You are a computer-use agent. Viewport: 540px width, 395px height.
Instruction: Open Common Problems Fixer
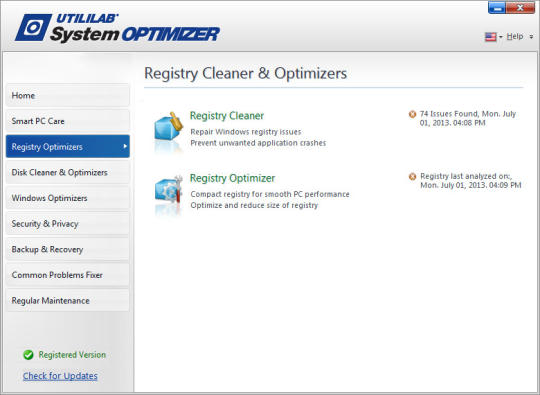(x=68, y=275)
